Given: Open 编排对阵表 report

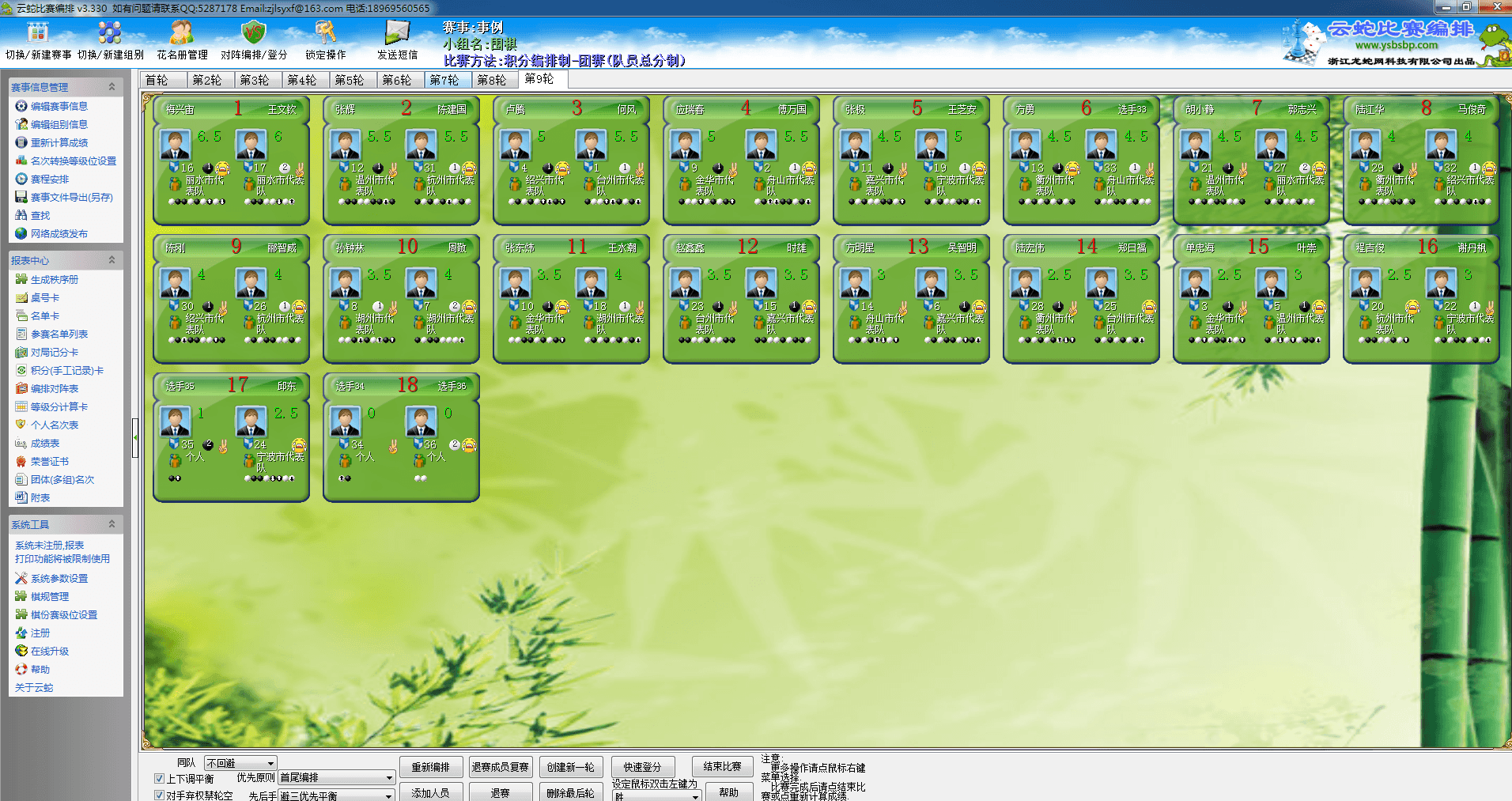Looking at the screenshot, I should click(47, 388).
